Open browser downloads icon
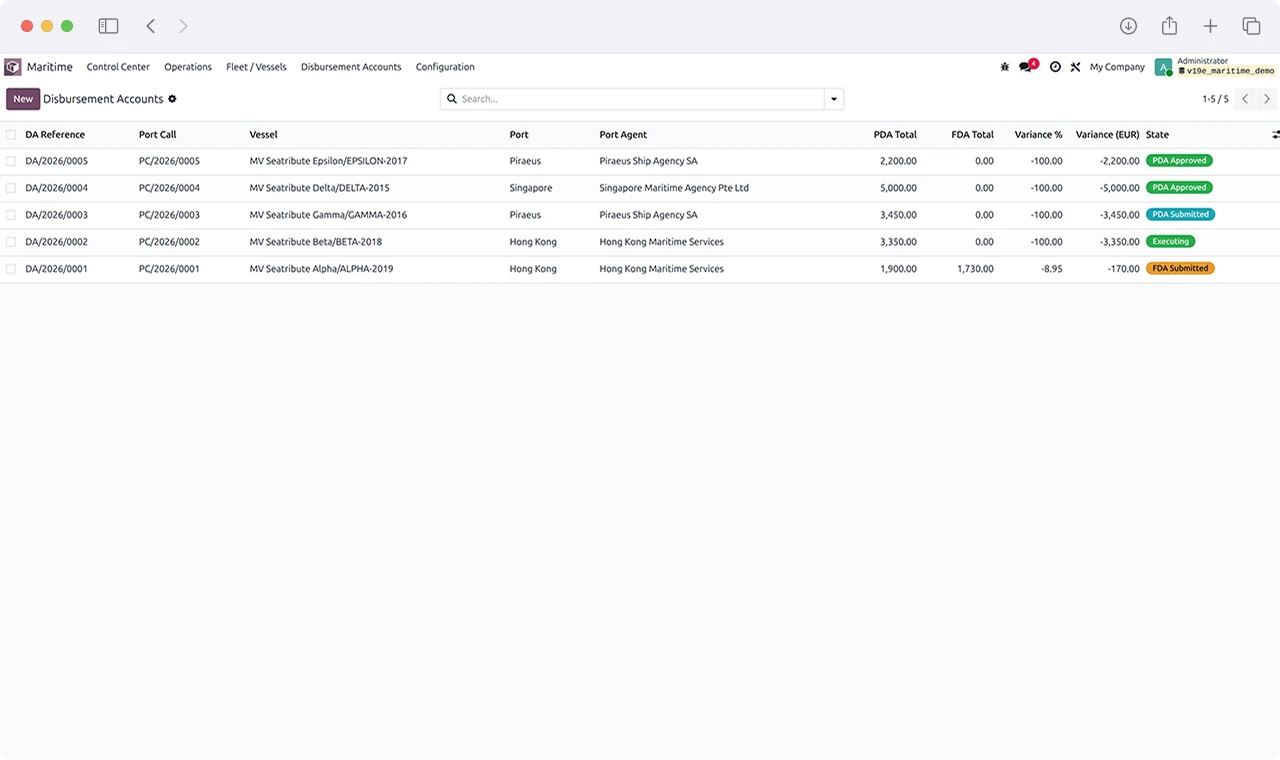This screenshot has width=1280, height=760. point(1128,26)
